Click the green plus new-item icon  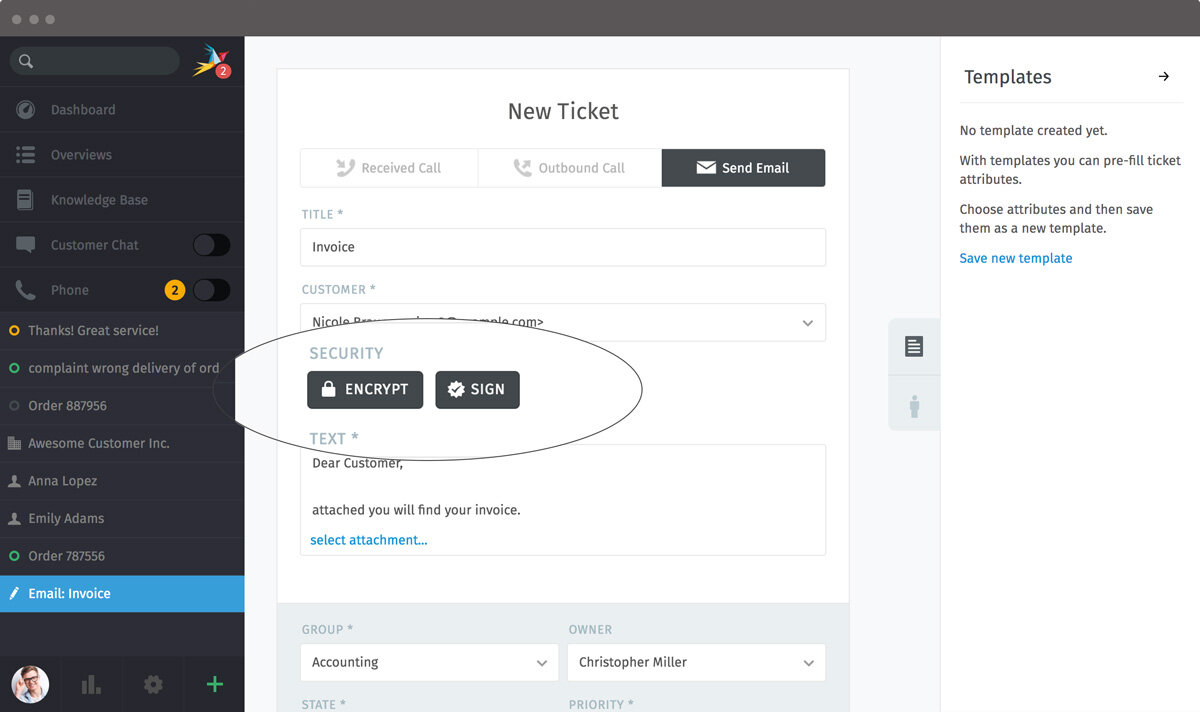tap(214, 684)
